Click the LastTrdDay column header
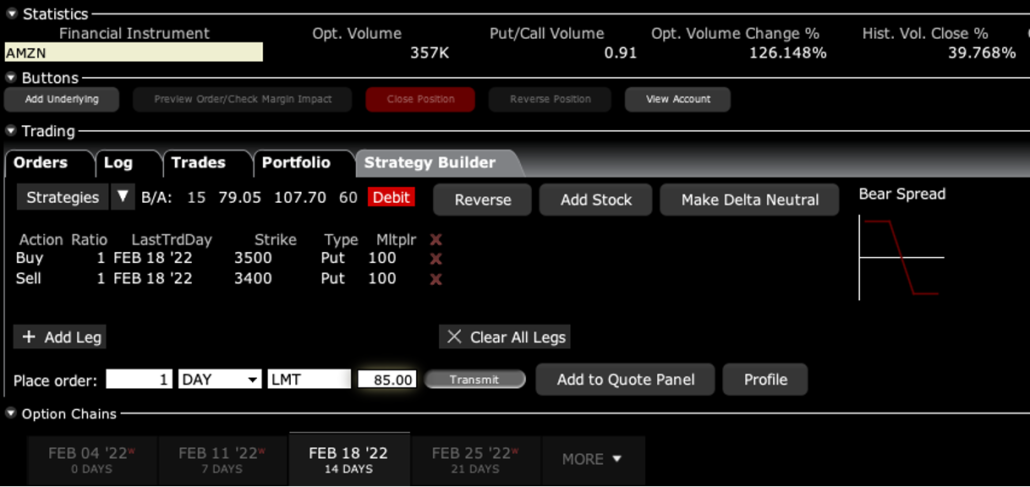The width and height of the screenshot is (1030, 487). [171, 240]
